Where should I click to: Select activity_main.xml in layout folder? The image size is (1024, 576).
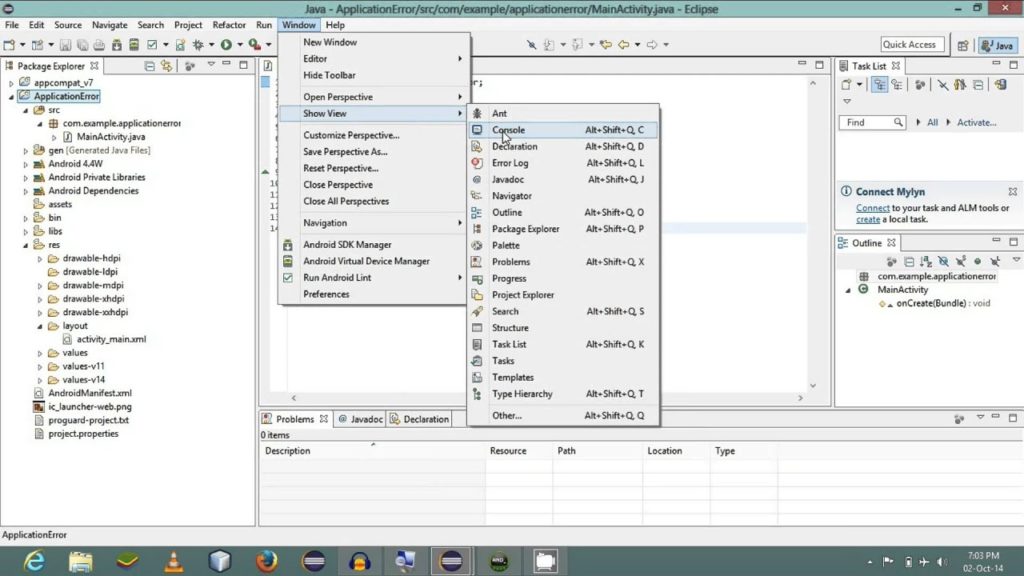point(111,339)
